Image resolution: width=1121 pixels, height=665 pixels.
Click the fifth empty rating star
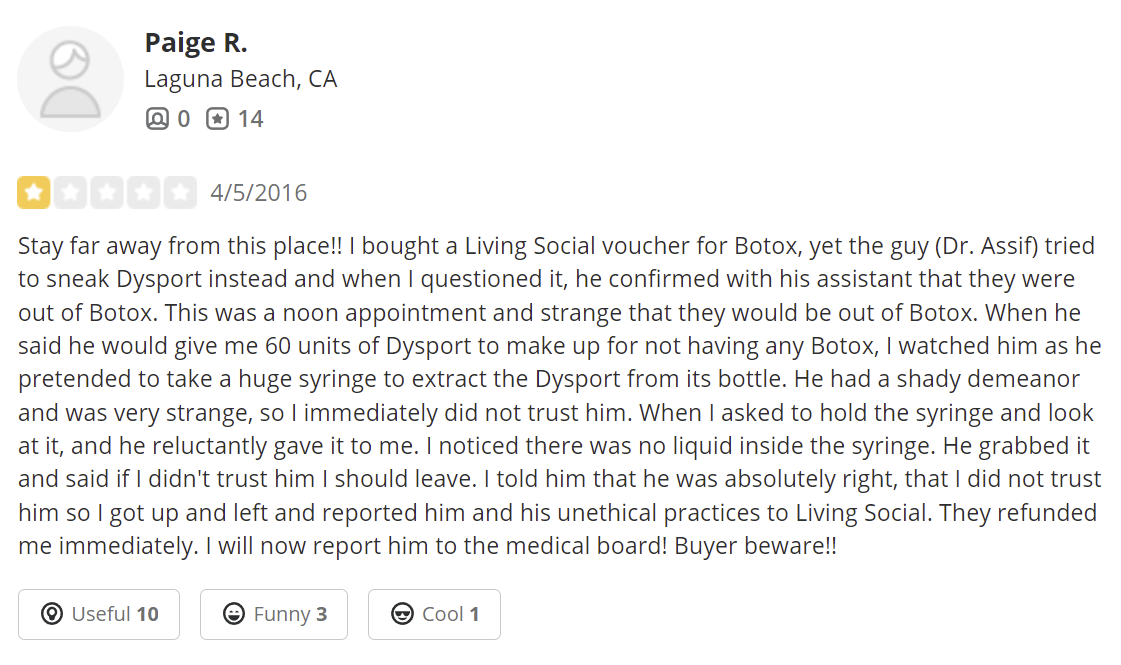point(180,192)
